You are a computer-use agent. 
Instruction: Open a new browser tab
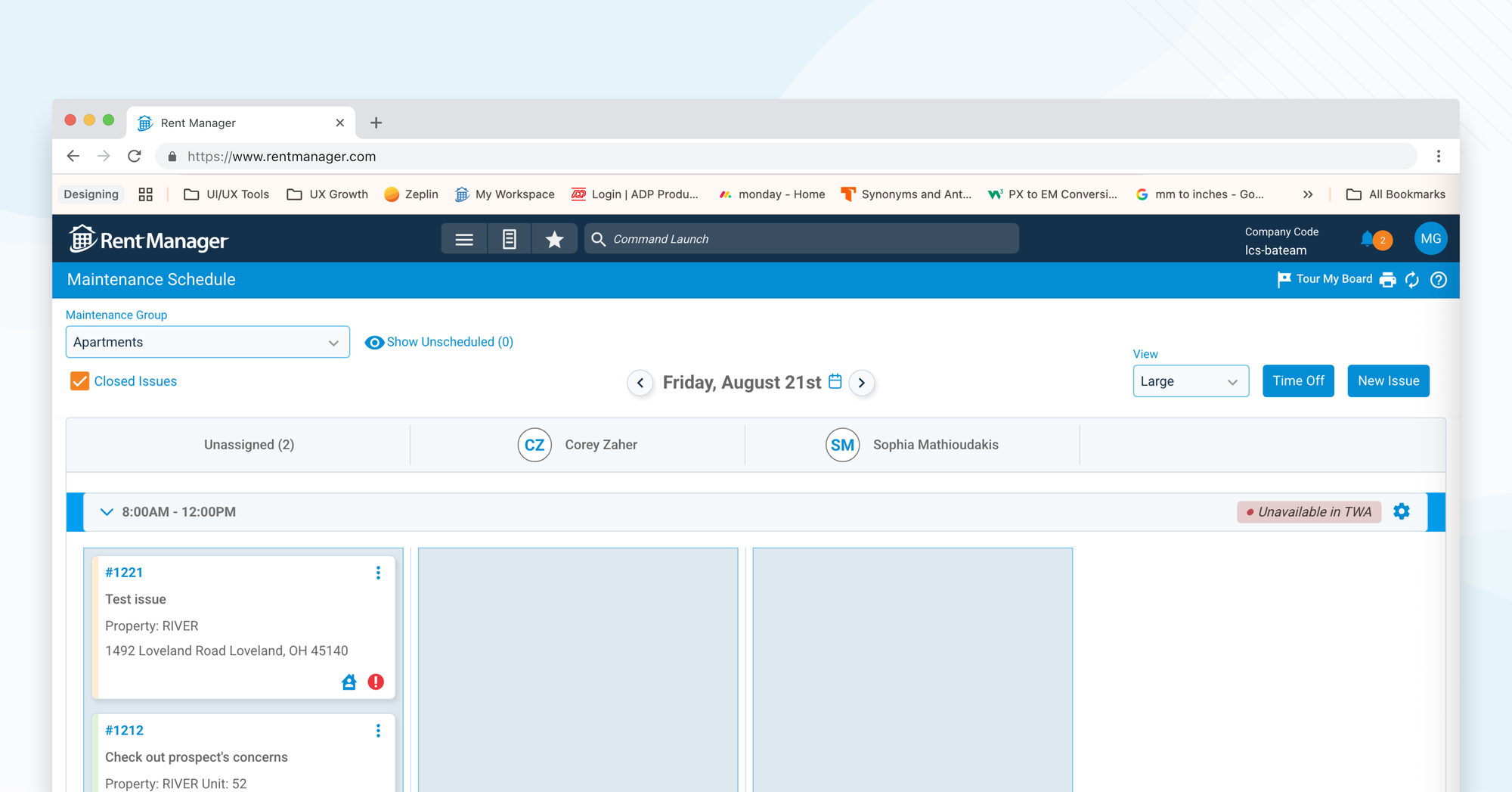(376, 123)
